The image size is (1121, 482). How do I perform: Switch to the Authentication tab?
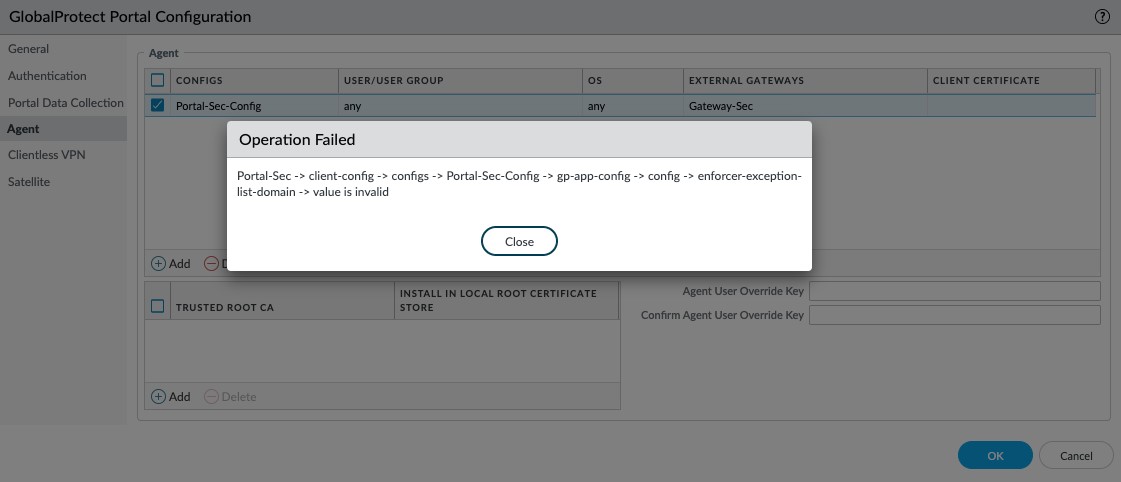47,76
